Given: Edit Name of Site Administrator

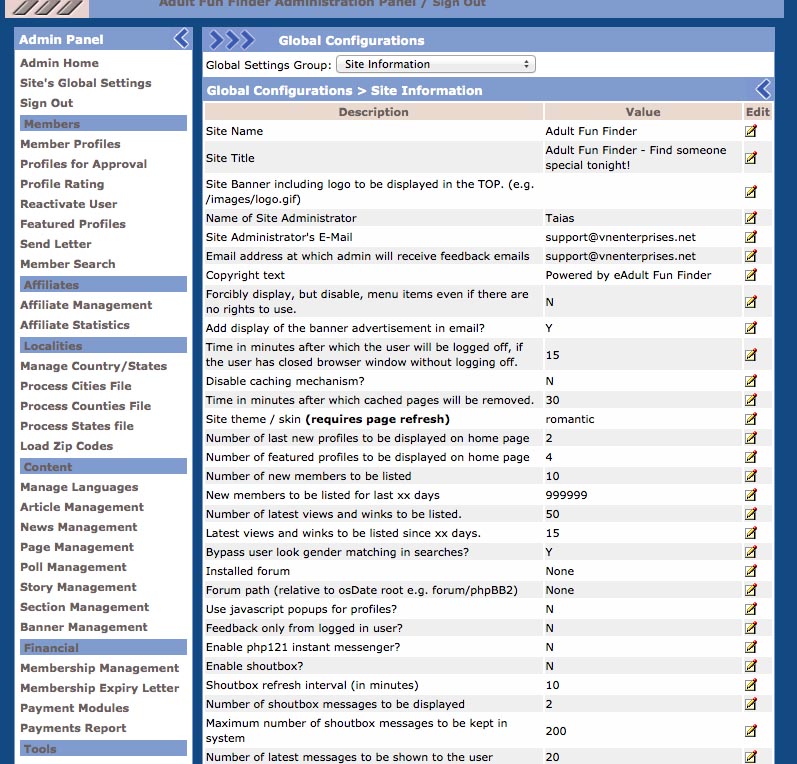Looking at the screenshot, I should pyautogui.click(x=751, y=218).
